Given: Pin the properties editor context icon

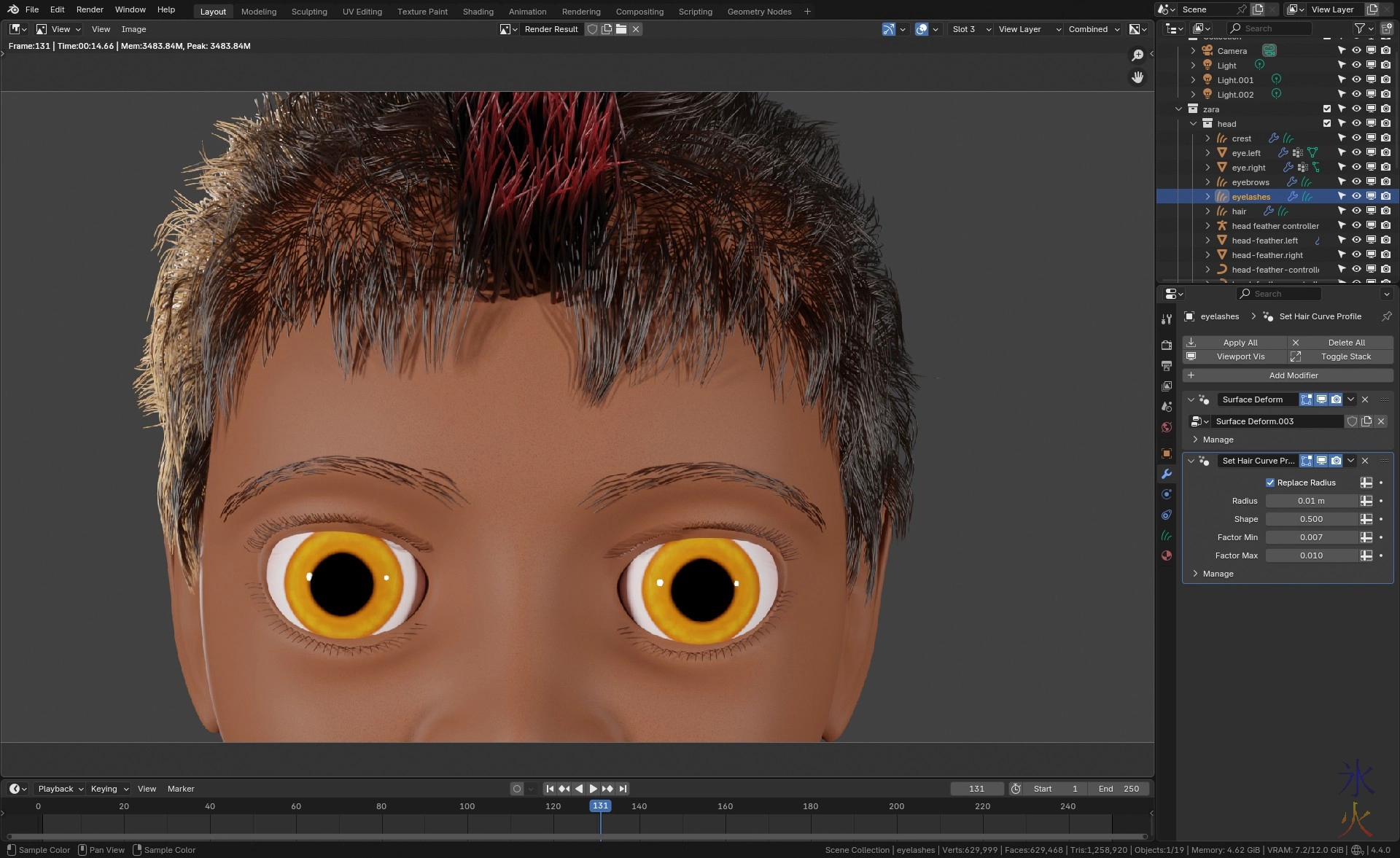Looking at the screenshot, I should pos(1386,316).
